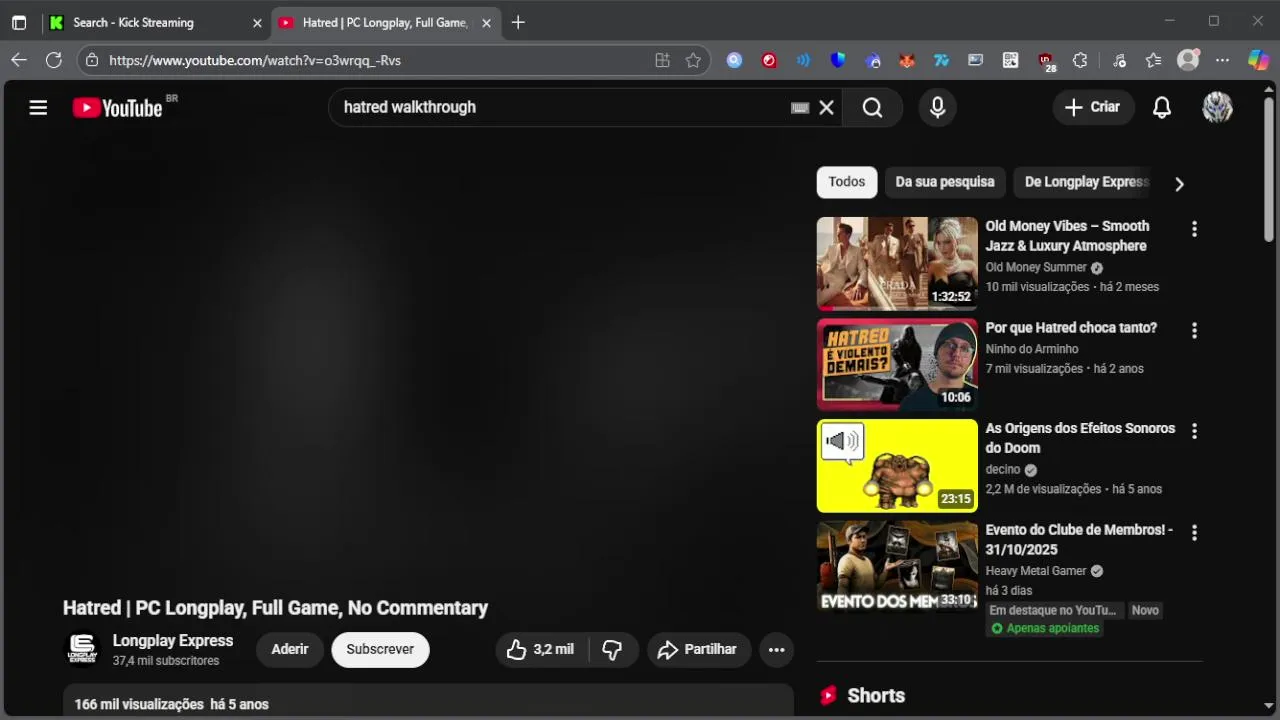Open the Evento dos Membros thumbnail
1280x720 pixels.
coord(897,566)
